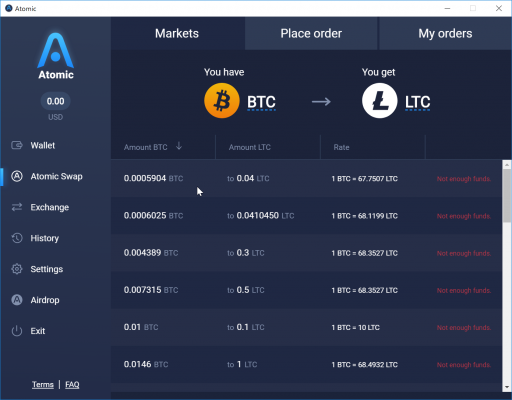The height and width of the screenshot is (400, 512).
Task: Open the FAQ link
Action: pyautogui.click(x=72, y=385)
